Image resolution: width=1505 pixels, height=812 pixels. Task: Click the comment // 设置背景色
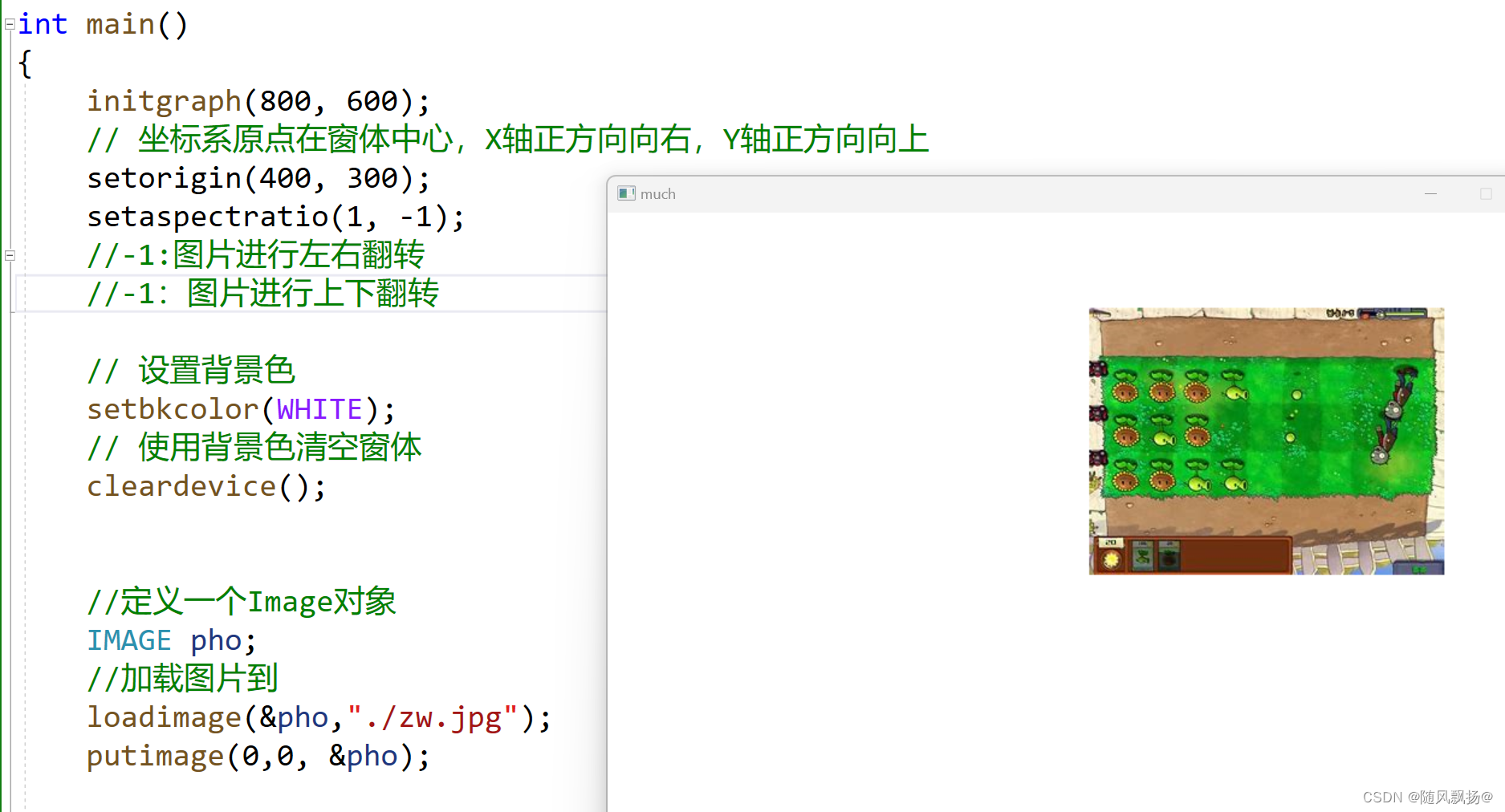click(x=191, y=371)
